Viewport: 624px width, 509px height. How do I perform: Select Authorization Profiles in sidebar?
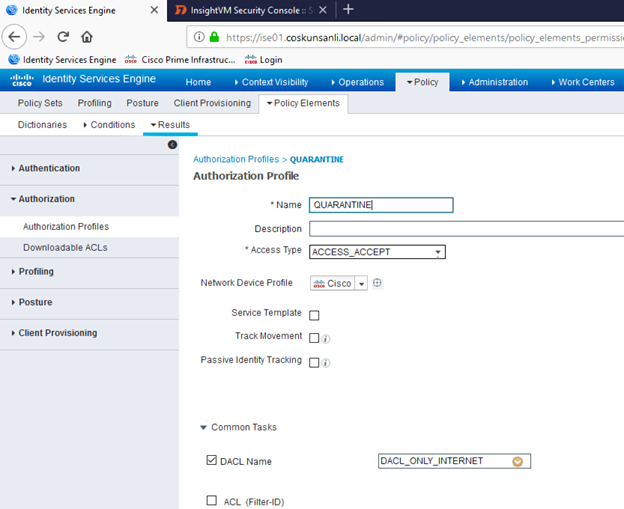pyautogui.click(x=66, y=226)
